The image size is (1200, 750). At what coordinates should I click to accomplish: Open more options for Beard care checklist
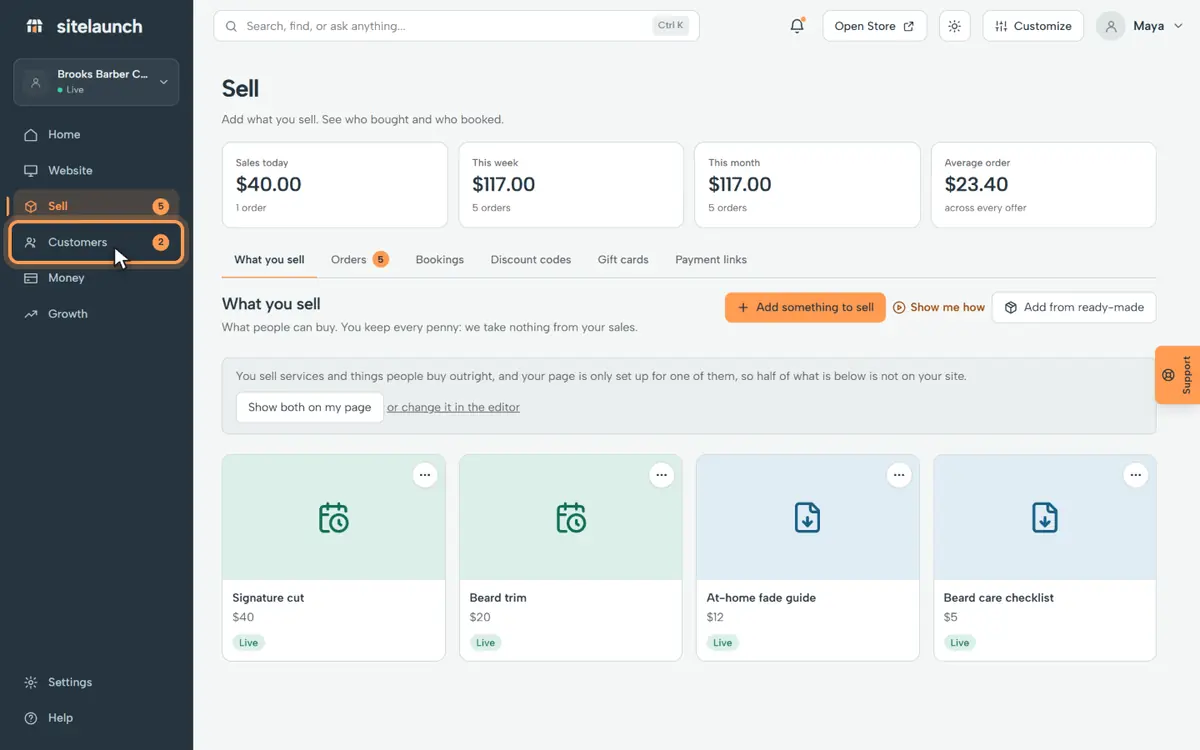pyautogui.click(x=1135, y=475)
